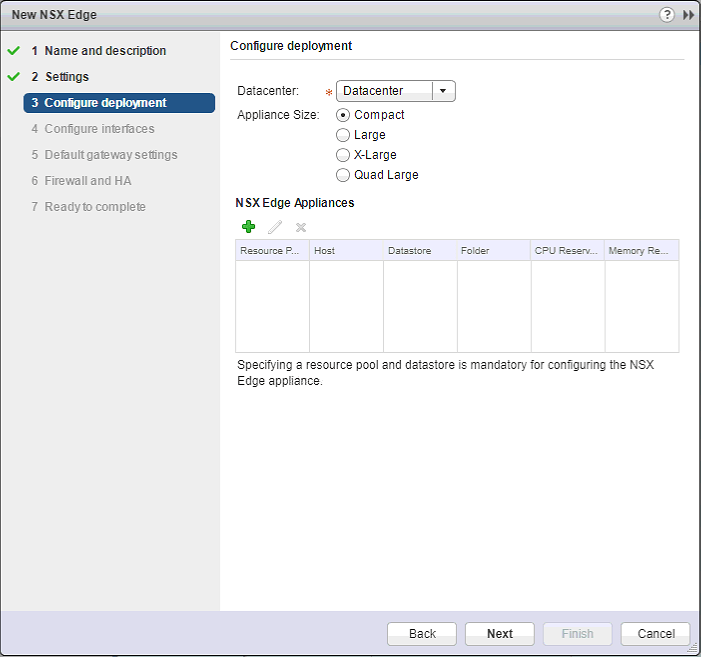
Task: Click the CPU Reservation column header
Action: (x=567, y=250)
